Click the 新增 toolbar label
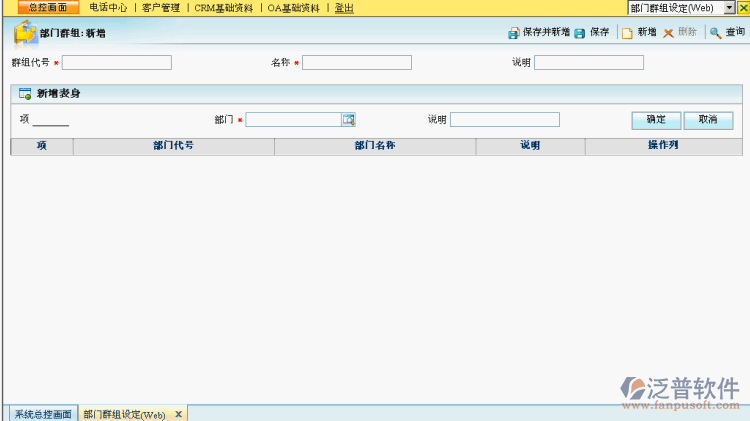The width and height of the screenshot is (750, 421). 647,32
